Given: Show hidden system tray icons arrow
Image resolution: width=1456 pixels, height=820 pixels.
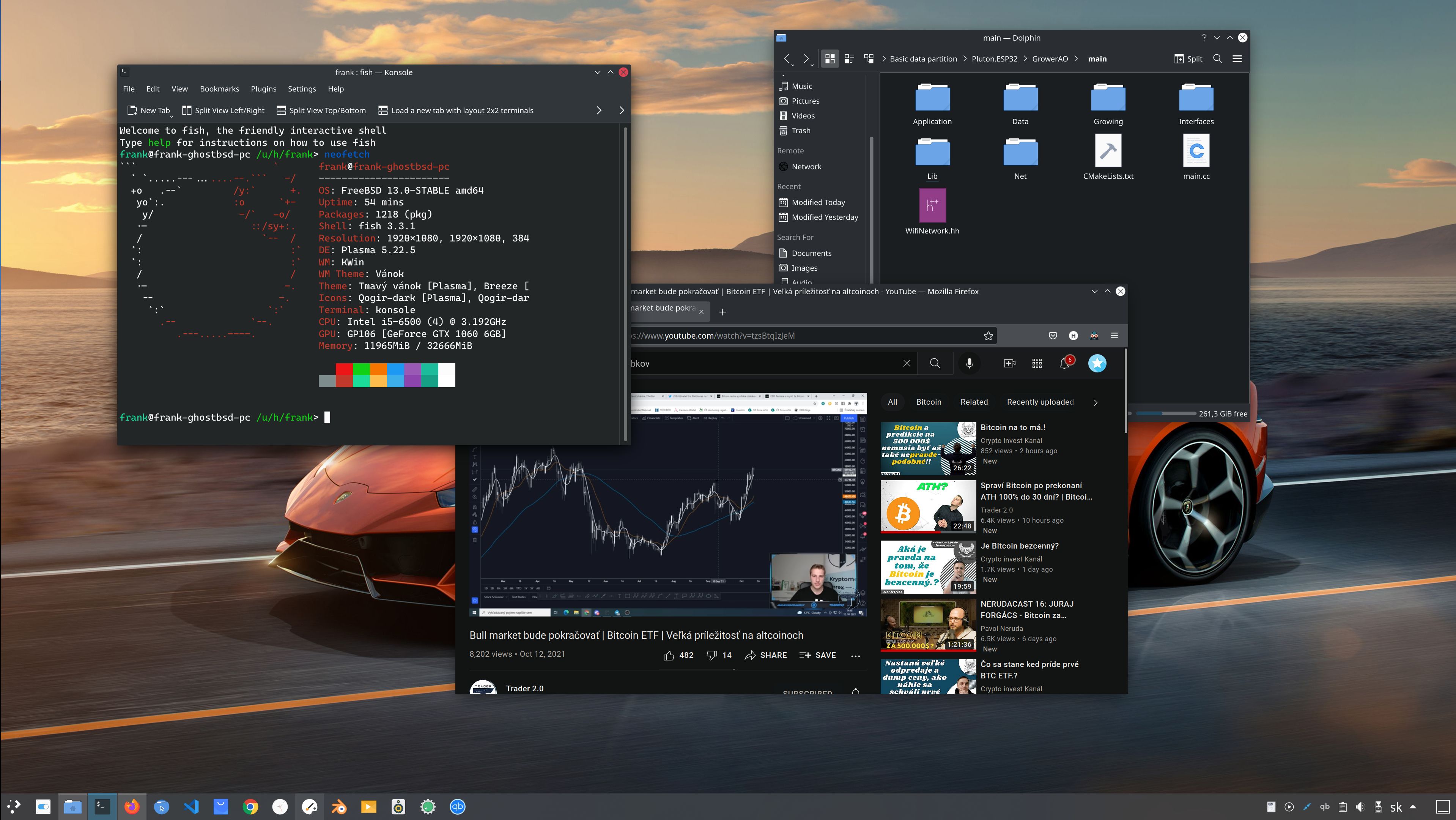Looking at the screenshot, I should 1414,807.
